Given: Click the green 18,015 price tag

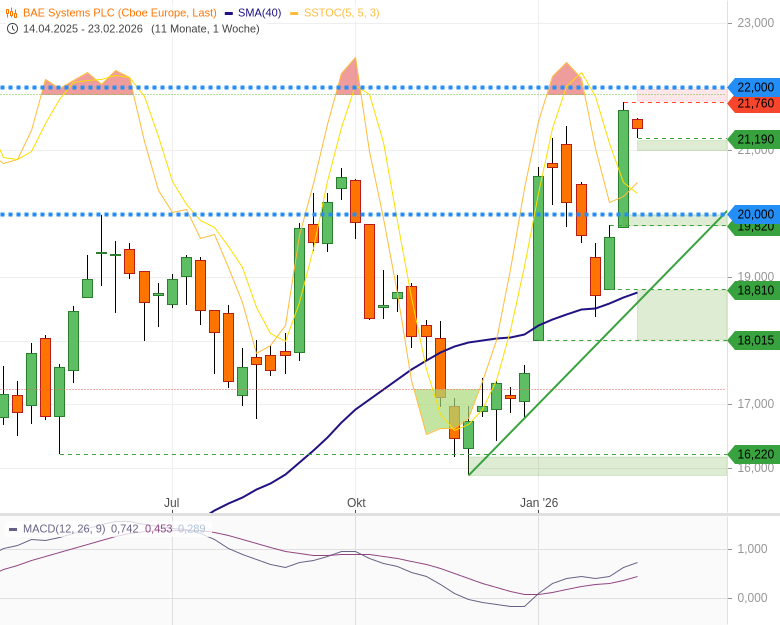Looking at the screenshot, I should coord(755,340).
